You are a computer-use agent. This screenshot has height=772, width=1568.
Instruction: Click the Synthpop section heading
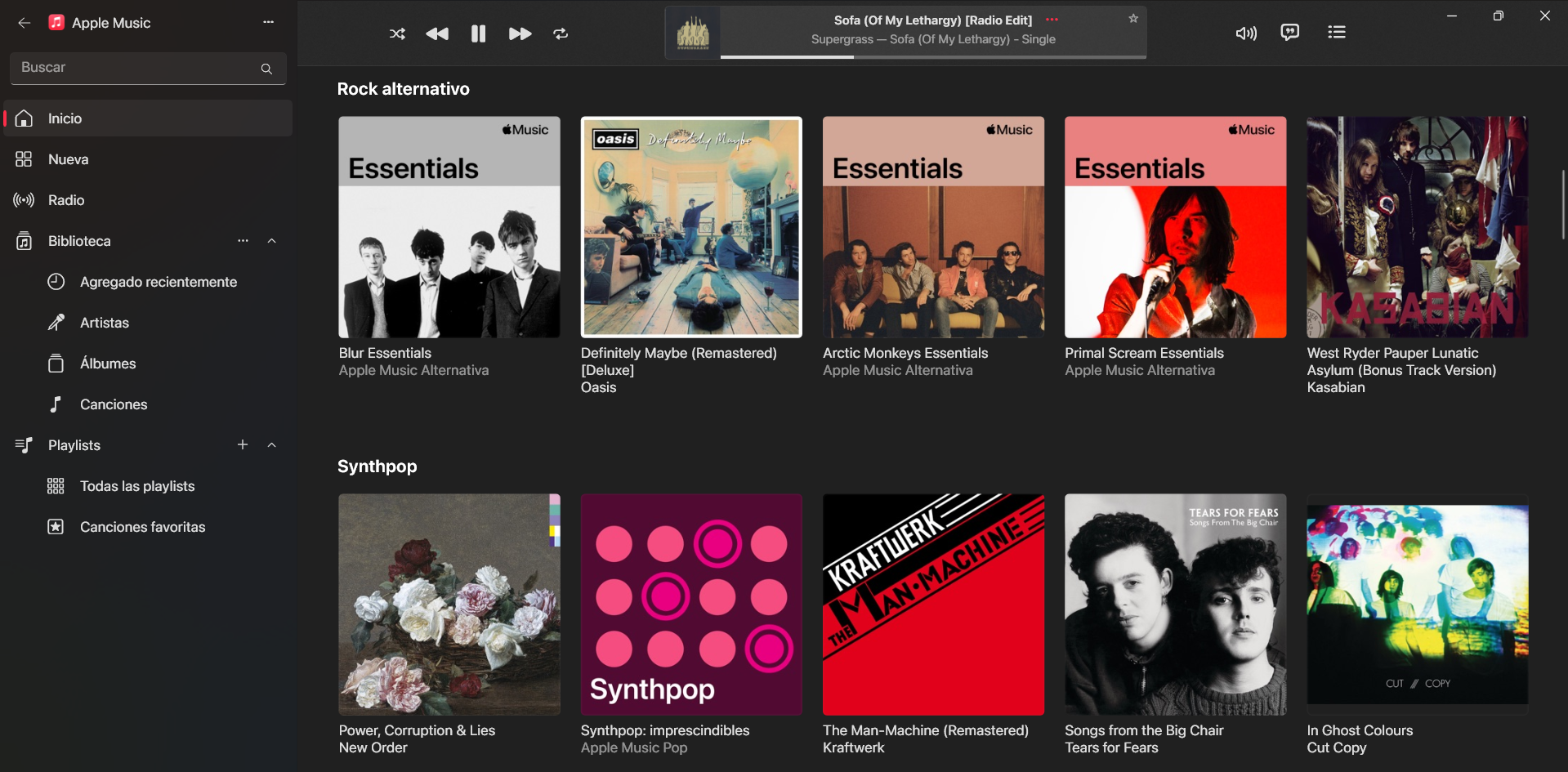(377, 466)
